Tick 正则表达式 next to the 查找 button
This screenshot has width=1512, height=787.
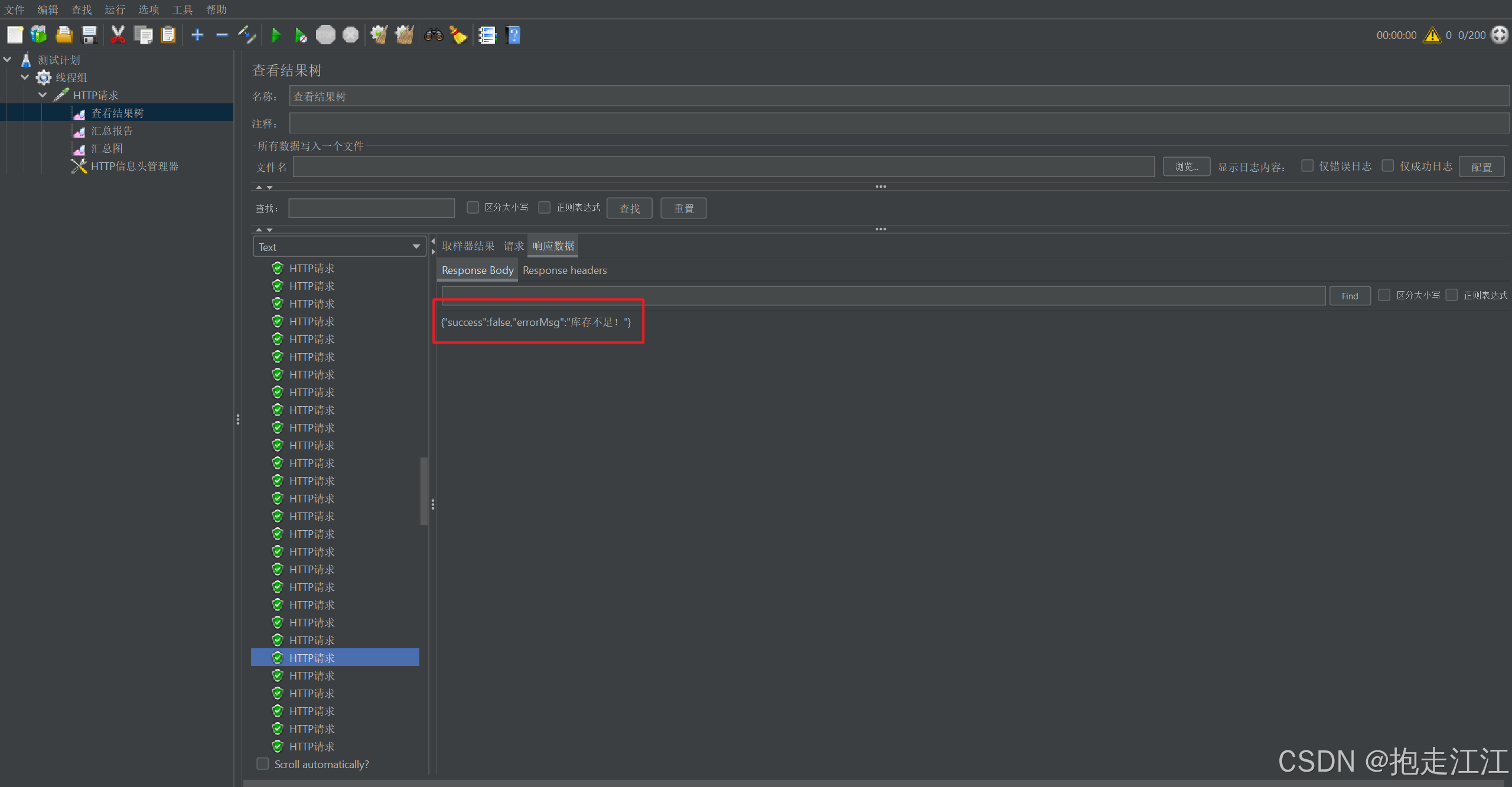(x=544, y=207)
